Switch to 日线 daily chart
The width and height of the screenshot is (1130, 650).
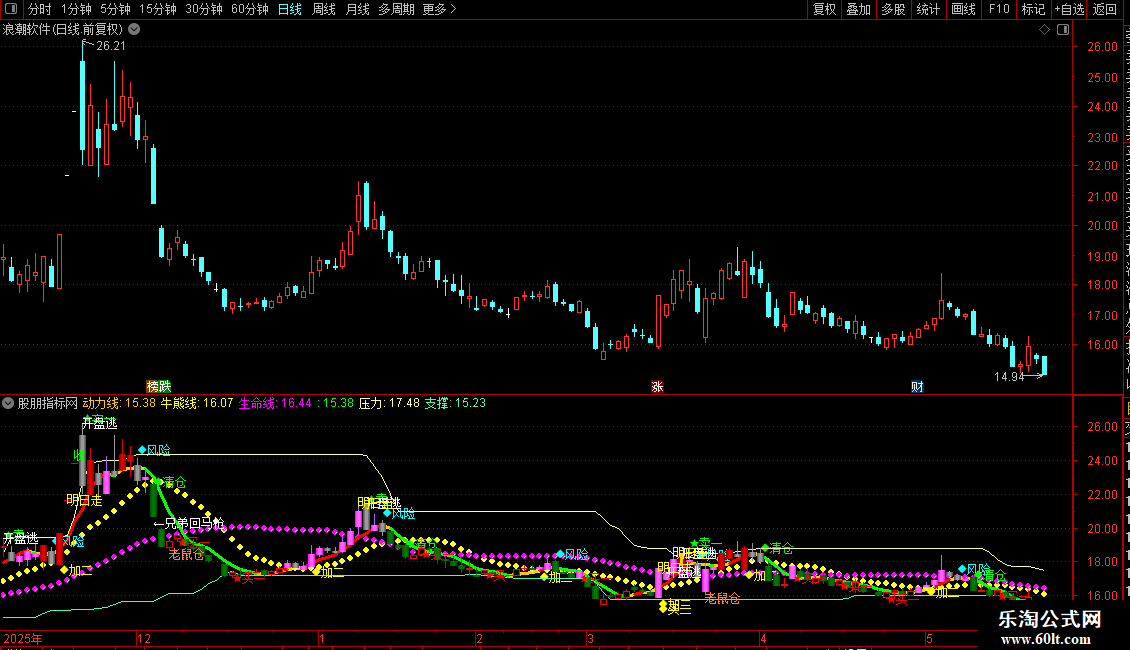[290, 9]
